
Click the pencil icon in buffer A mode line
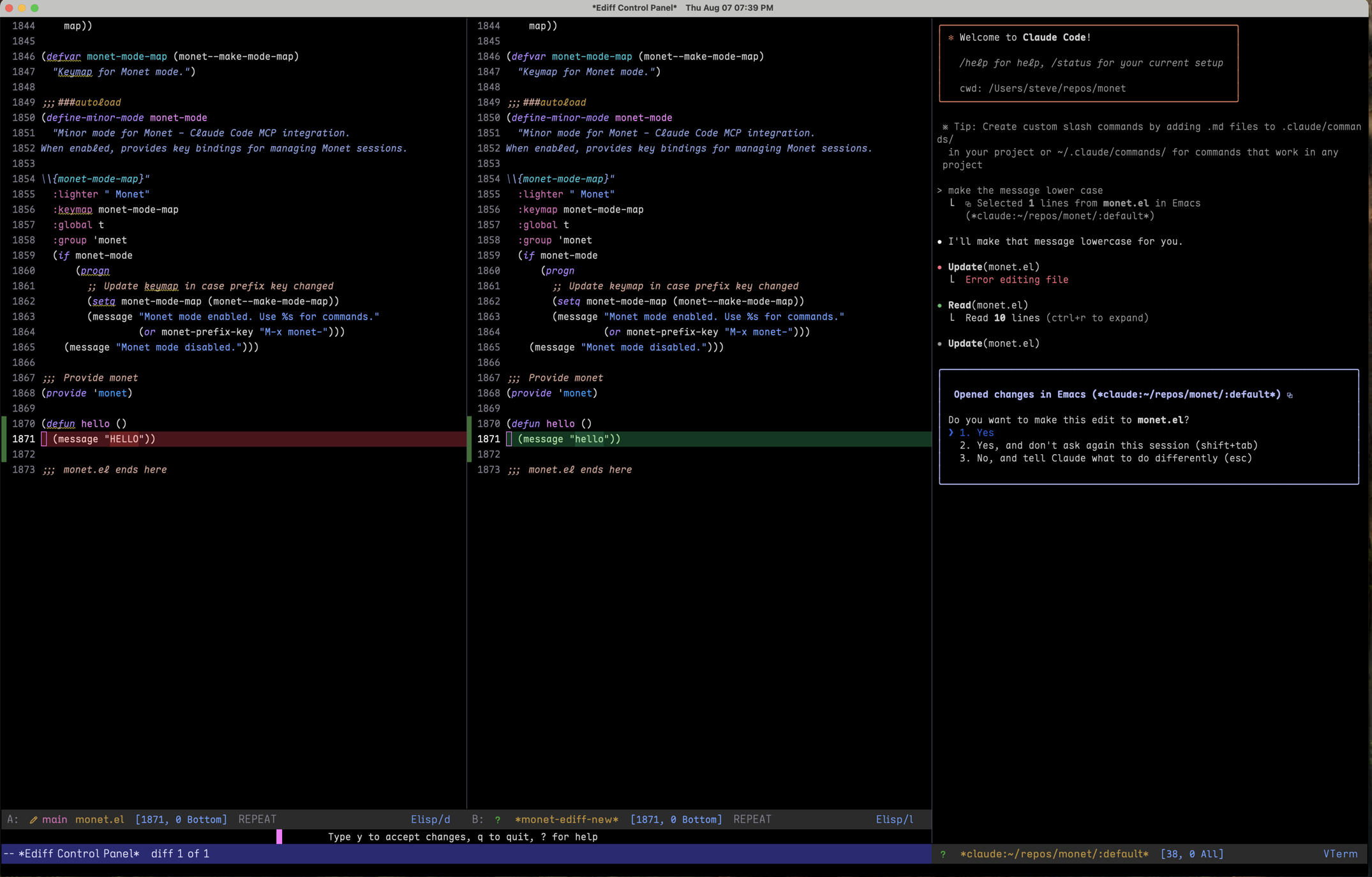33,820
